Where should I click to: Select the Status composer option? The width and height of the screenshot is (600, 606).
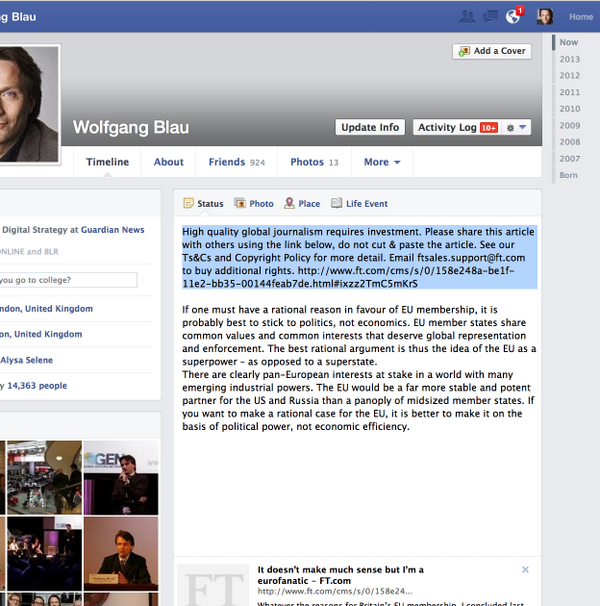pyautogui.click(x=203, y=203)
